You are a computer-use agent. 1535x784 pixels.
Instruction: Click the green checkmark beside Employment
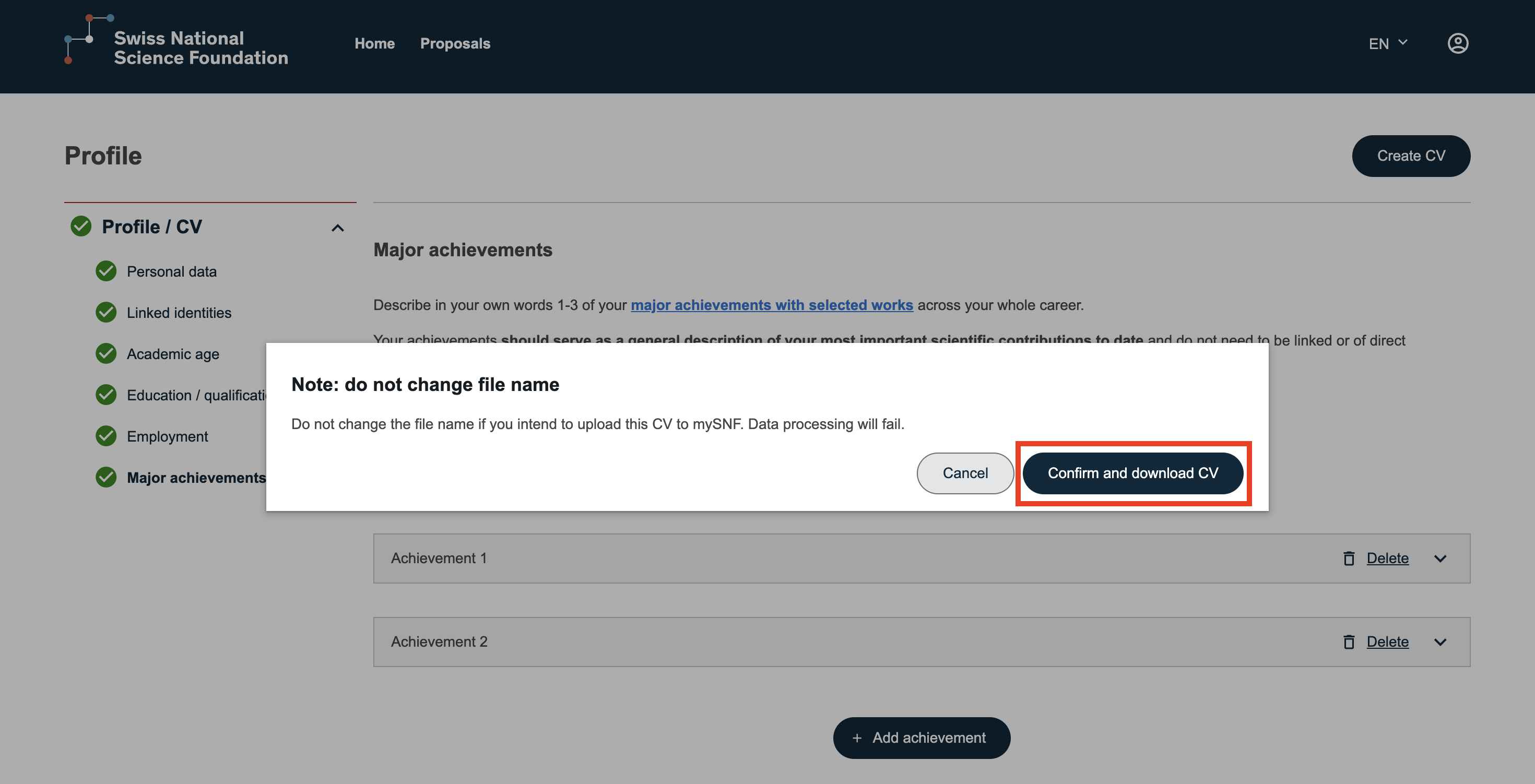click(x=106, y=436)
